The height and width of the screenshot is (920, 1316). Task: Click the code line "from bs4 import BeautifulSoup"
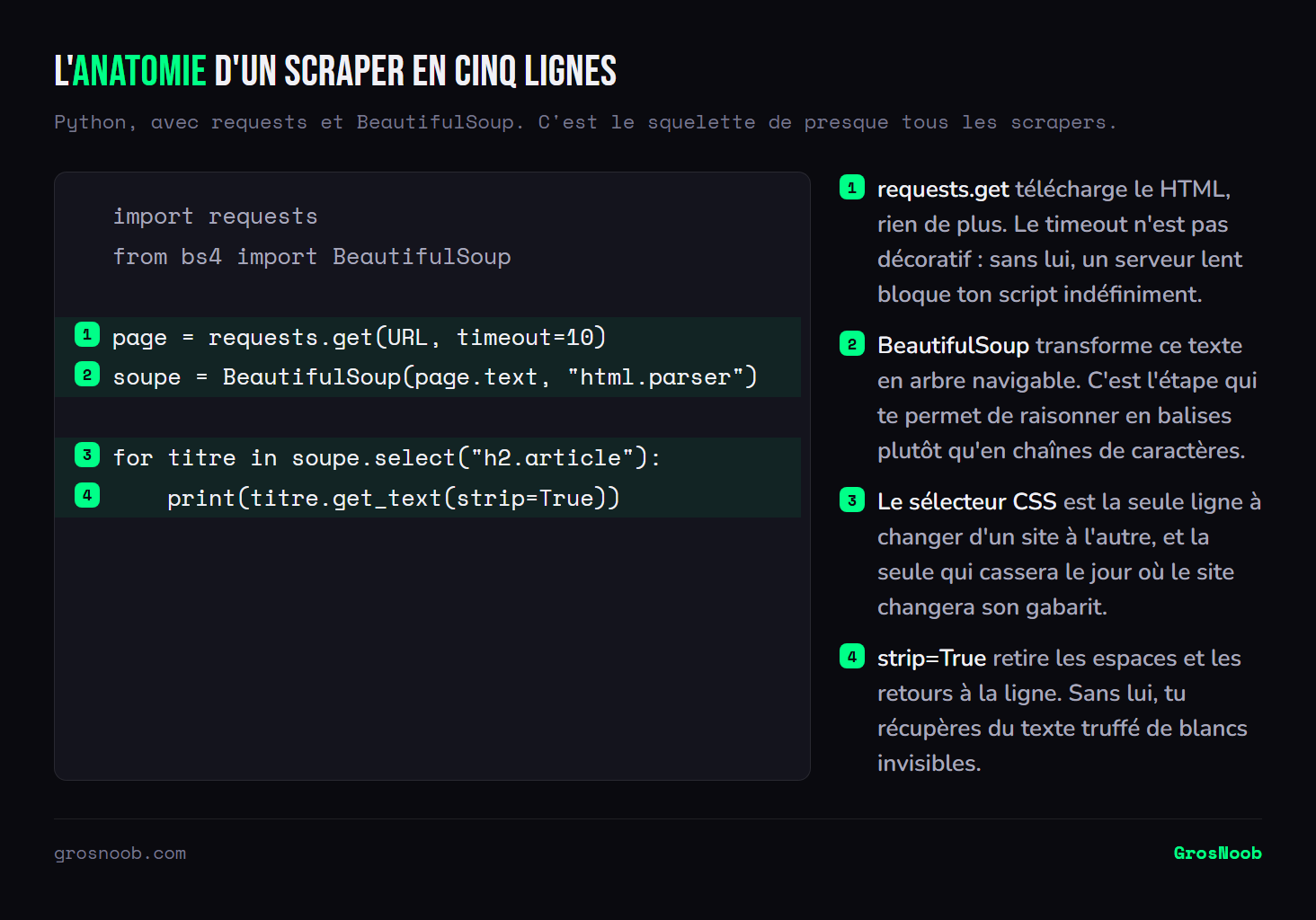click(x=312, y=257)
